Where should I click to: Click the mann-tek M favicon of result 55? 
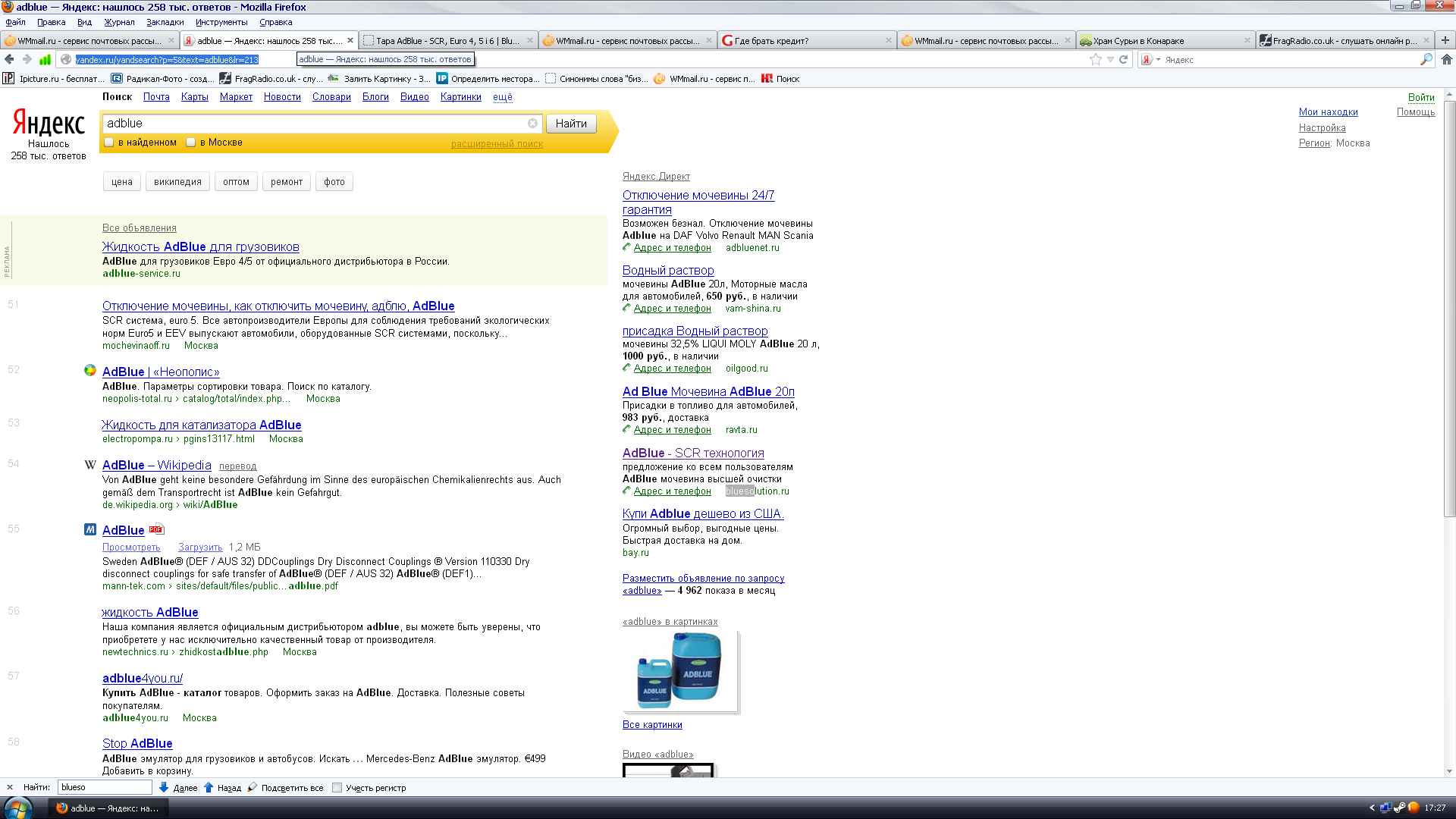90,529
